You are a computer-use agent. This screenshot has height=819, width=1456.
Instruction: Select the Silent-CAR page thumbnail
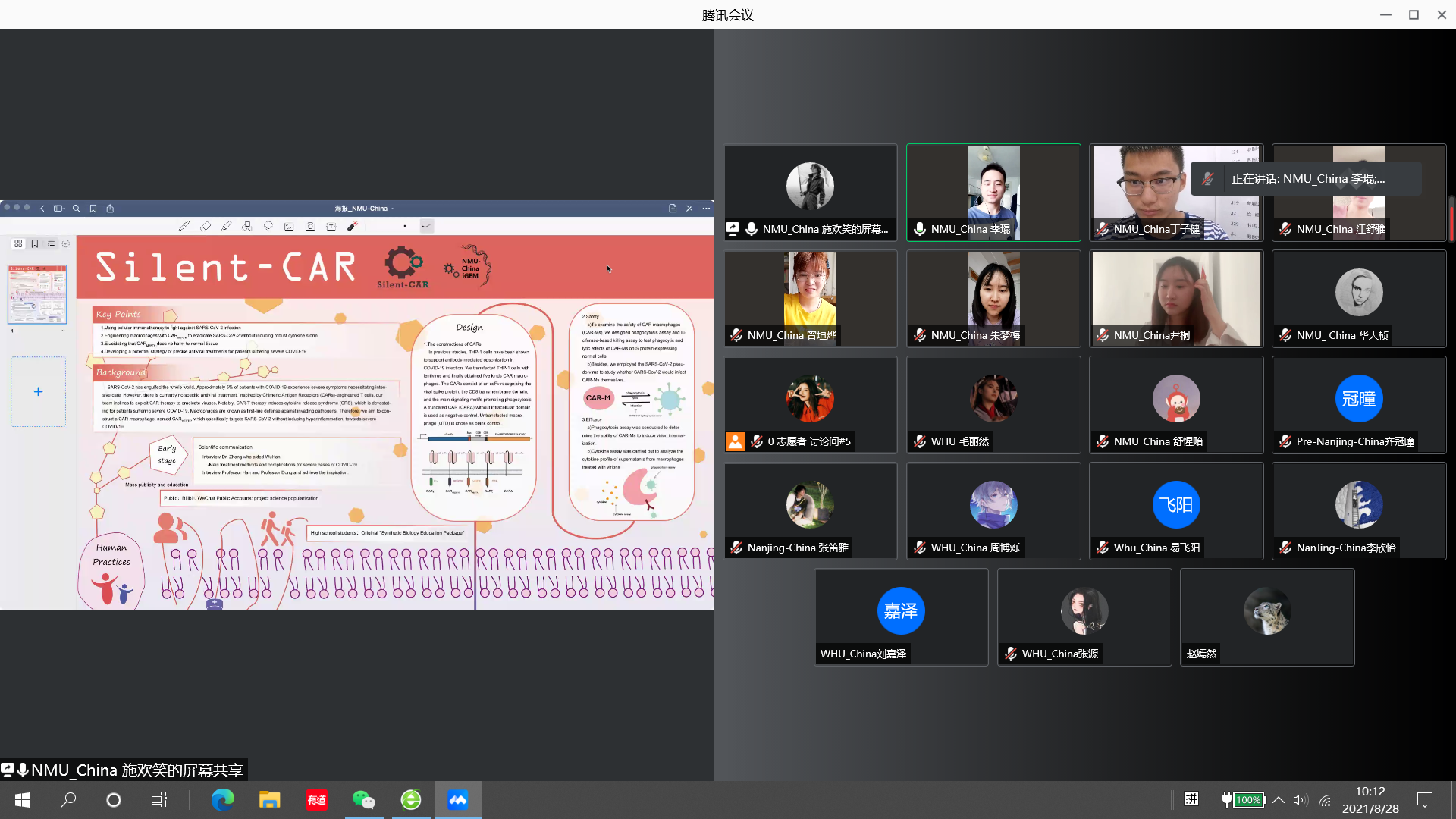[x=37, y=294]
